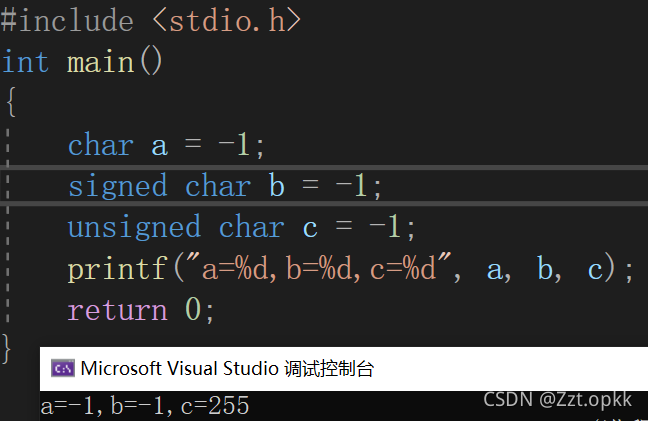Viewport: 648px width, 421px height.
Task: Click the "#include <stdio.h>" line
Action: (x=151, y=21)
